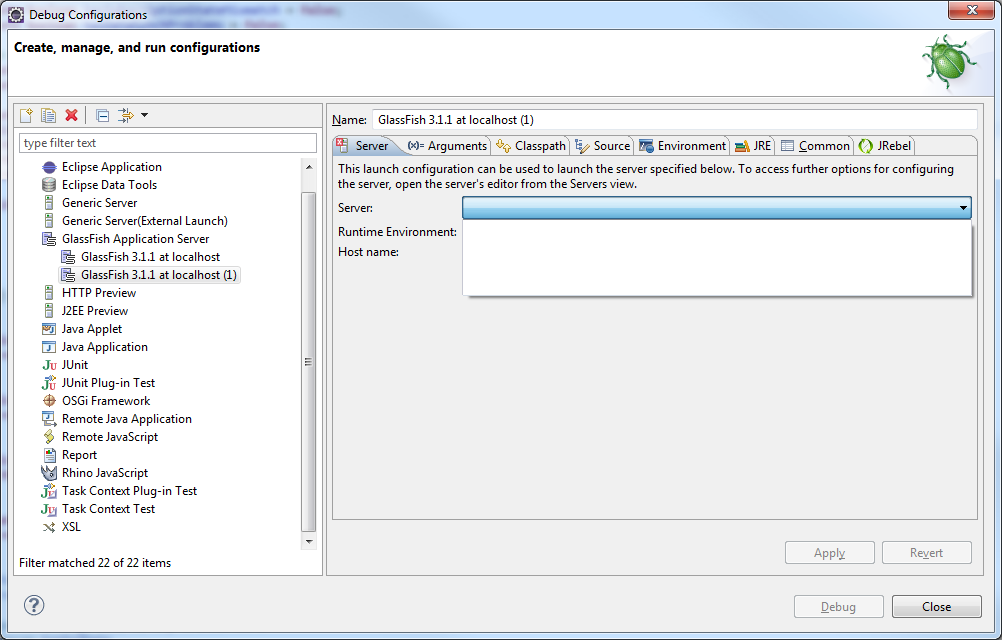Click the Apply button
The image size is (1002, 640).
pyautogui.click(x=829, y=553)
